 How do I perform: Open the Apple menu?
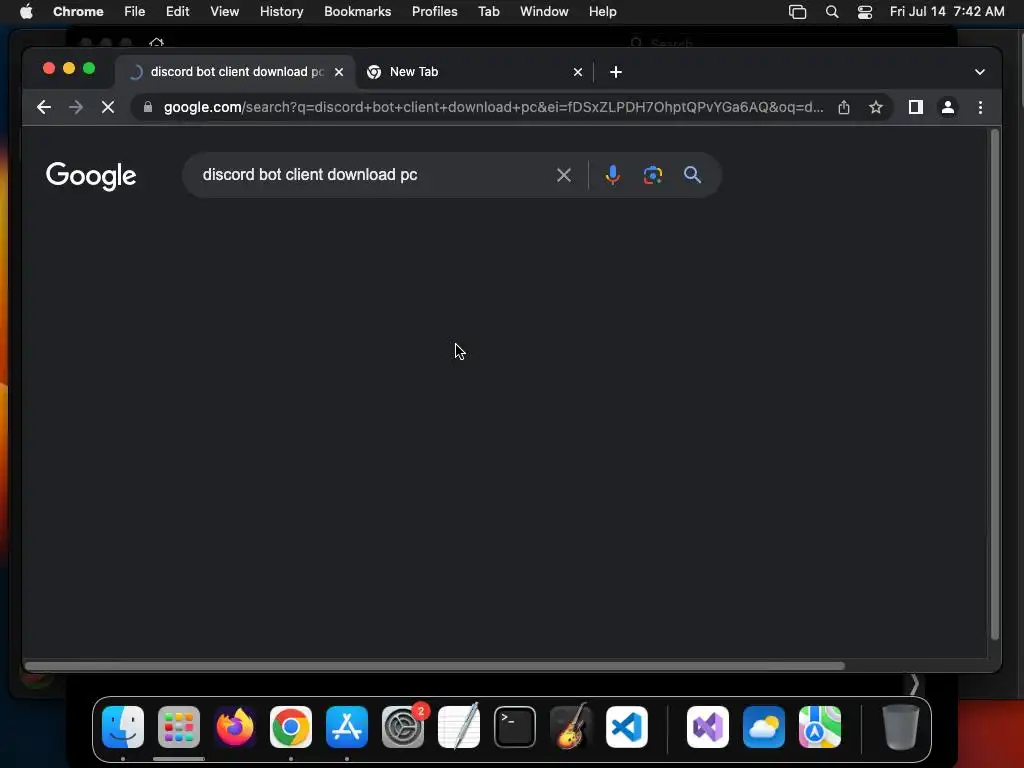point(26,12)
